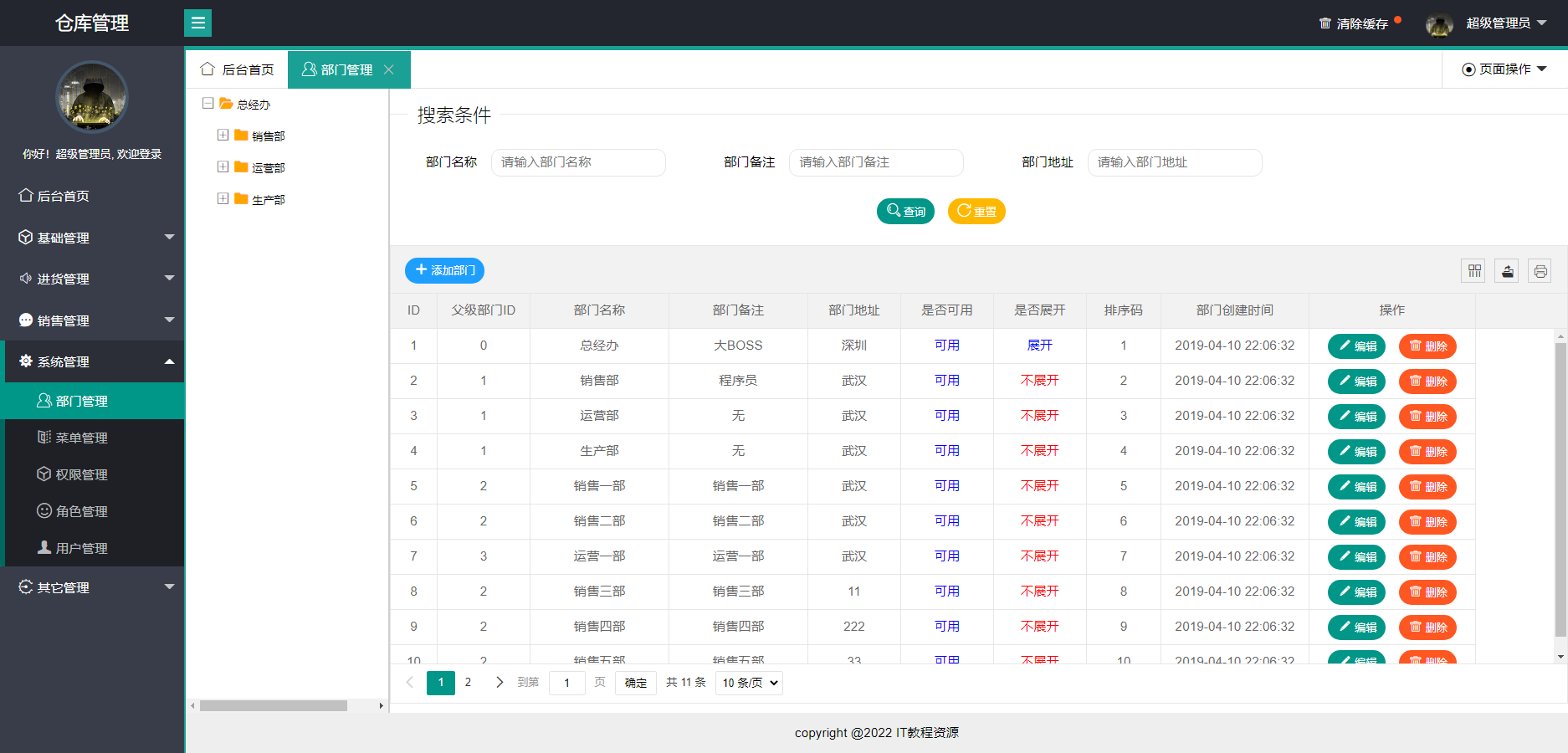Image resolution: width=1568 pixels, height=753 pixels.
Task: Expand the 基础管理 menu arrow
Action: pyautogui.click(x=170, y=237)
